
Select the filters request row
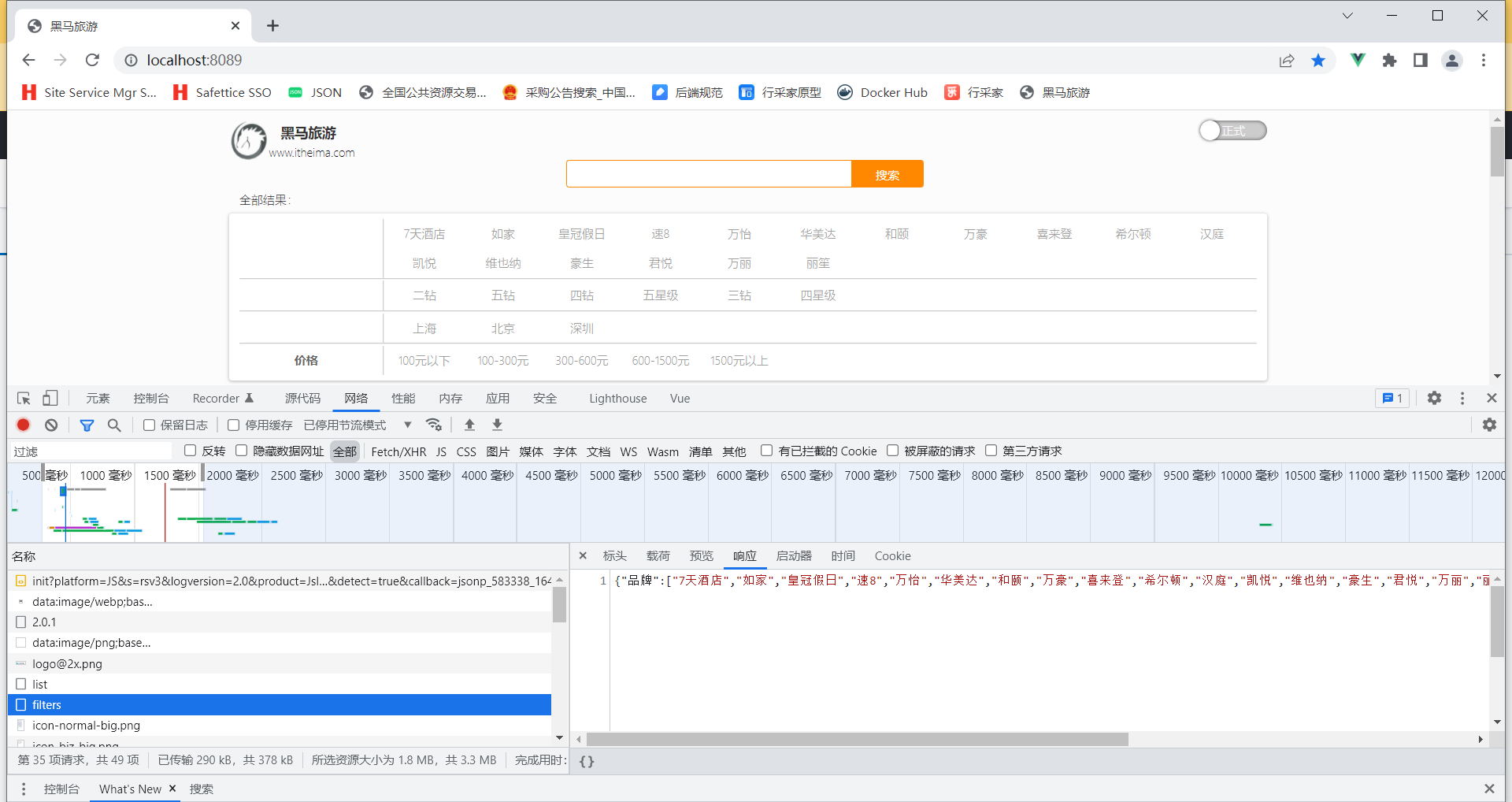[x=280, y=704]
